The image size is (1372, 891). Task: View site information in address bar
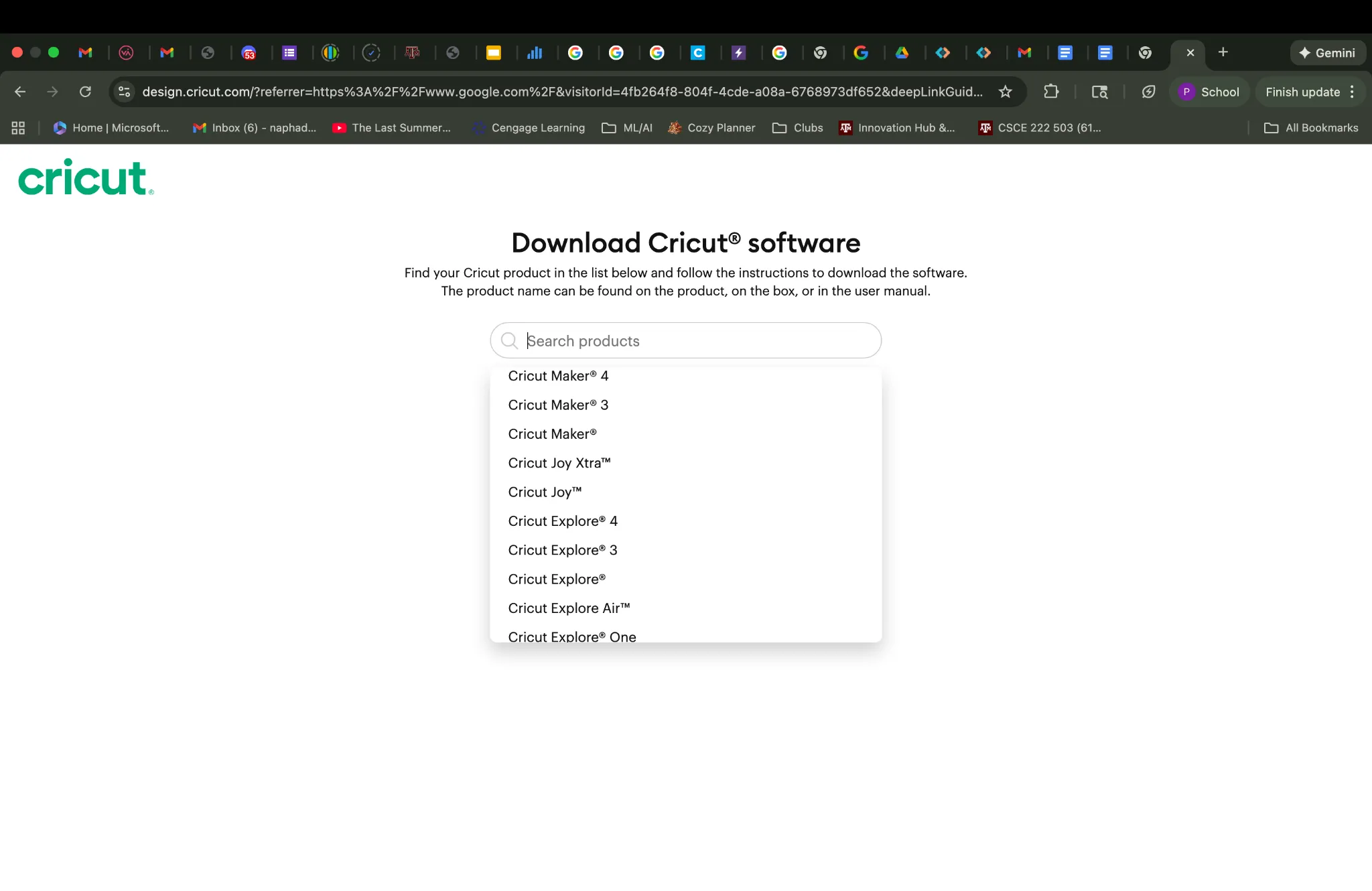click(x=125, y=92)
